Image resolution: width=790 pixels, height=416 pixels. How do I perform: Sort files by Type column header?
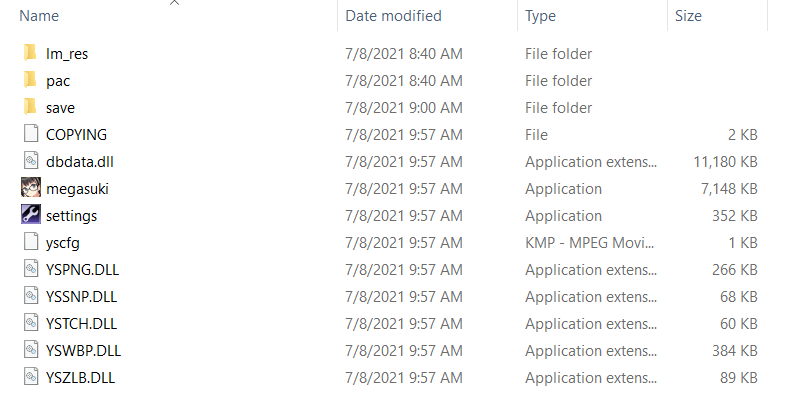(x=541, y=16)
